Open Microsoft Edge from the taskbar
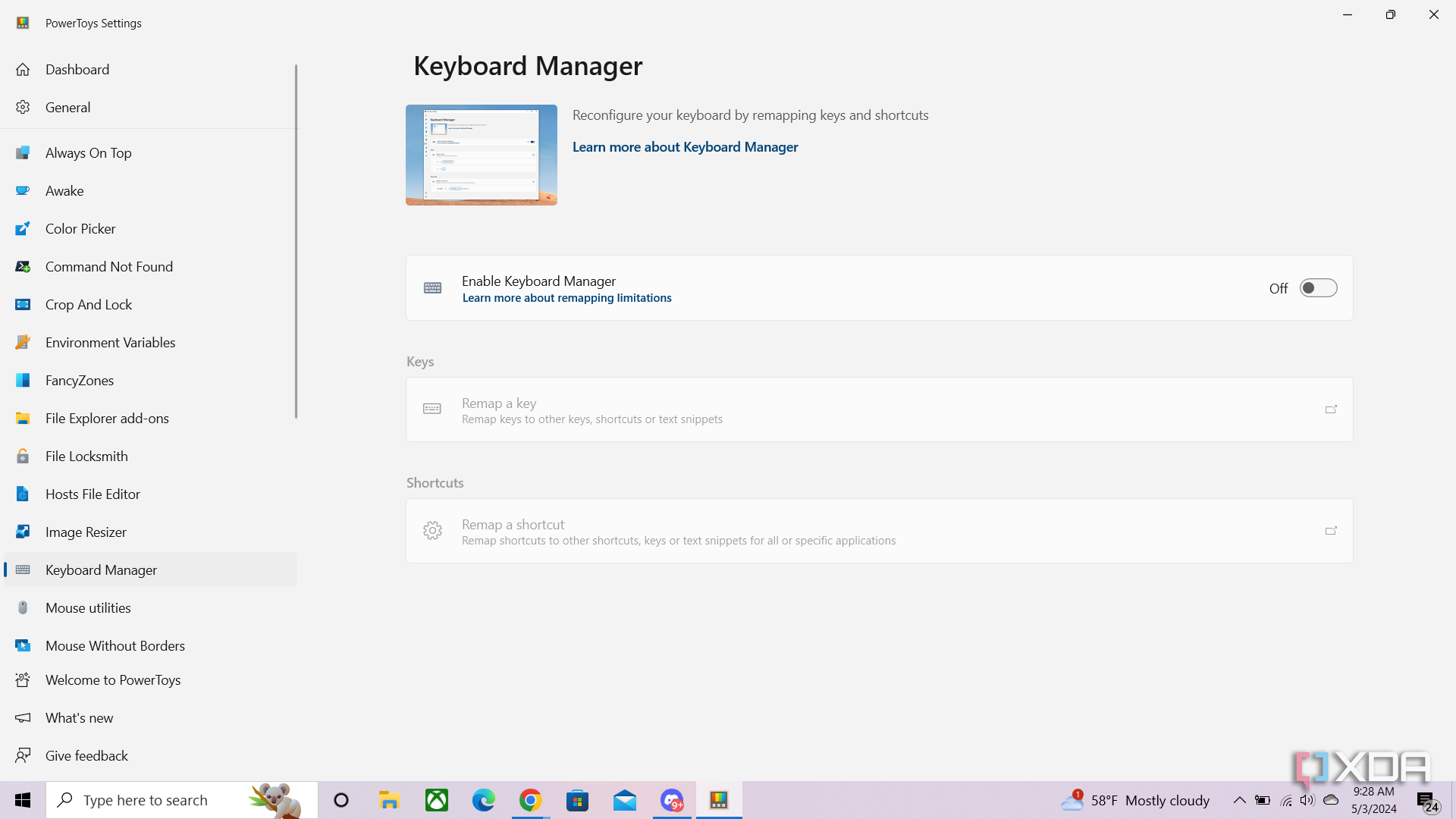 (x=483, y=800)
